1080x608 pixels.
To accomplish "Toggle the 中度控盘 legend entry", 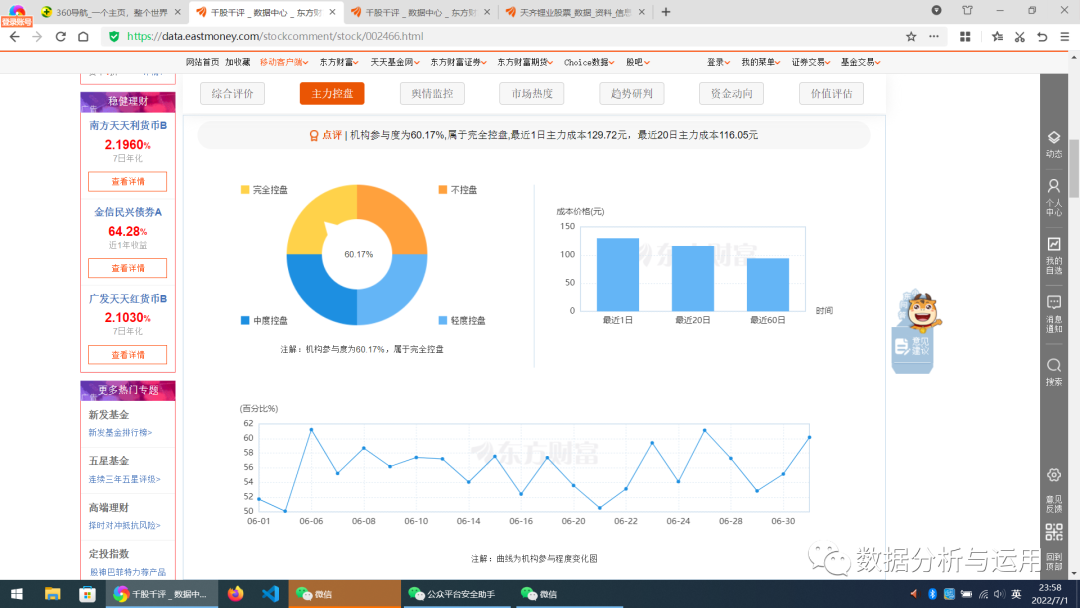I will pyautogui.click(x=264, y=320).
